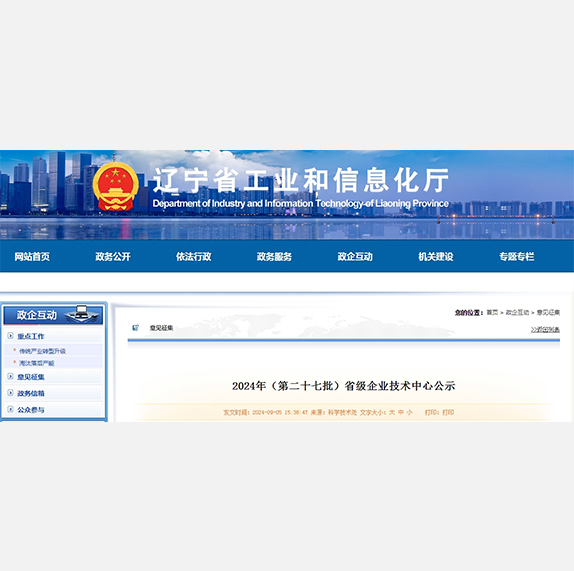Click the arrow icon beside sidebar 意见征集

point(11,376)
